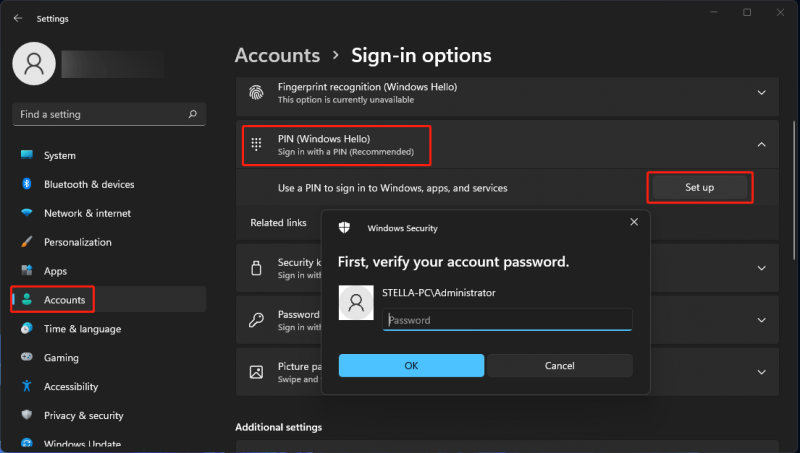Click the Security key USB icon

[256, 268]
